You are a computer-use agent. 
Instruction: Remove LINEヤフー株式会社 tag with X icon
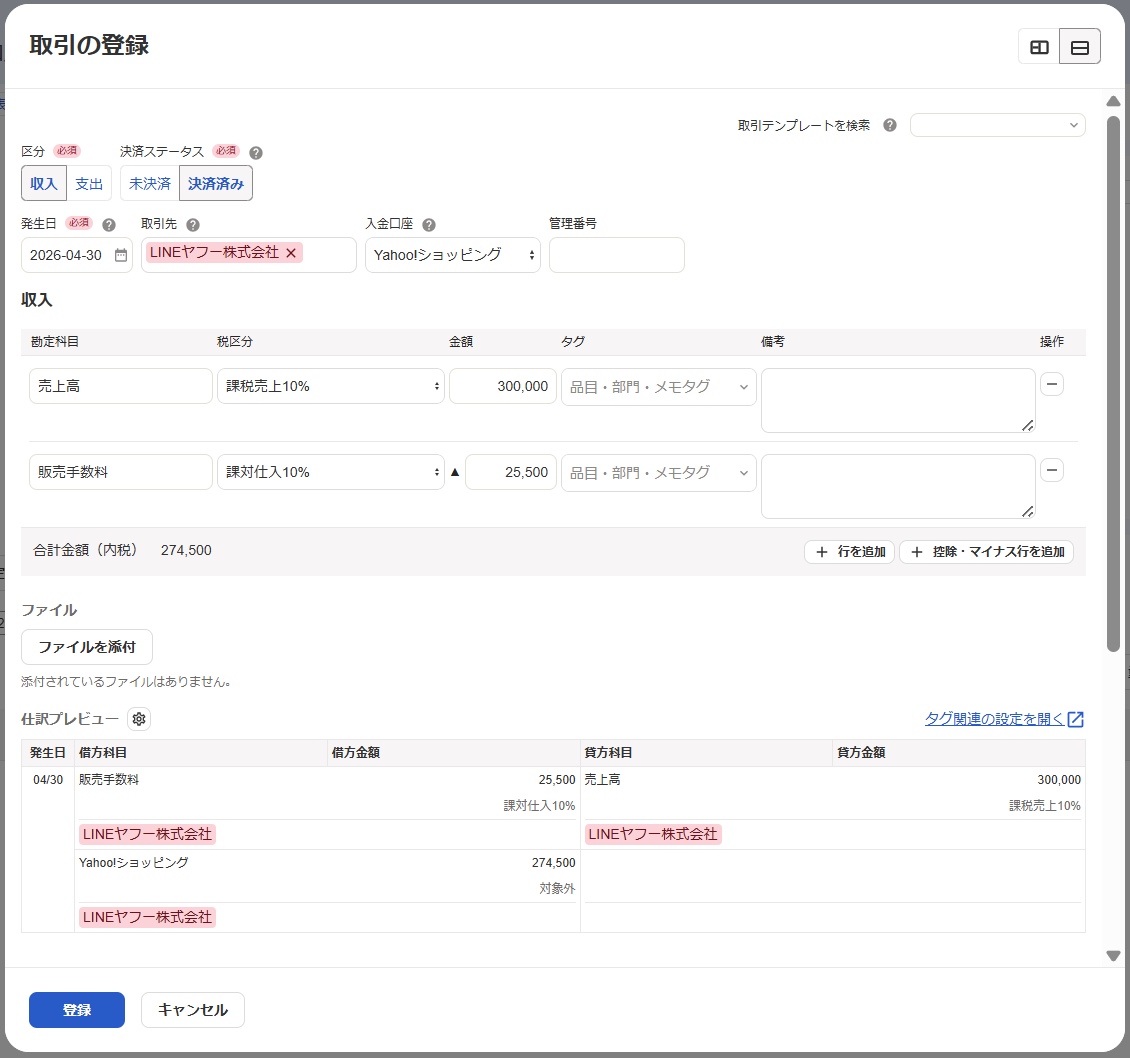(x=291, y=253)
